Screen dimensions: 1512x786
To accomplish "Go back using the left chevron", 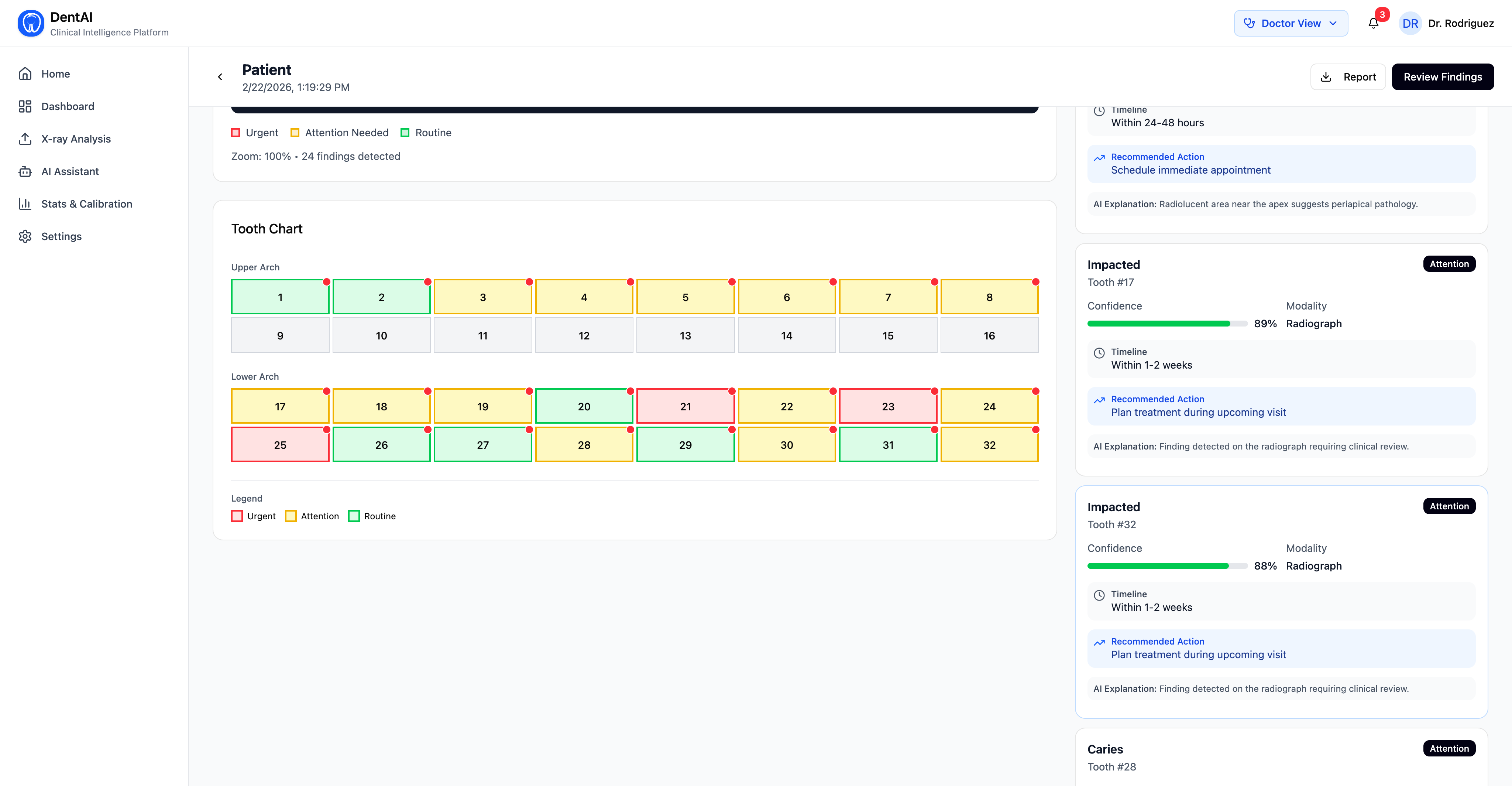I will (x=220, y=77).
